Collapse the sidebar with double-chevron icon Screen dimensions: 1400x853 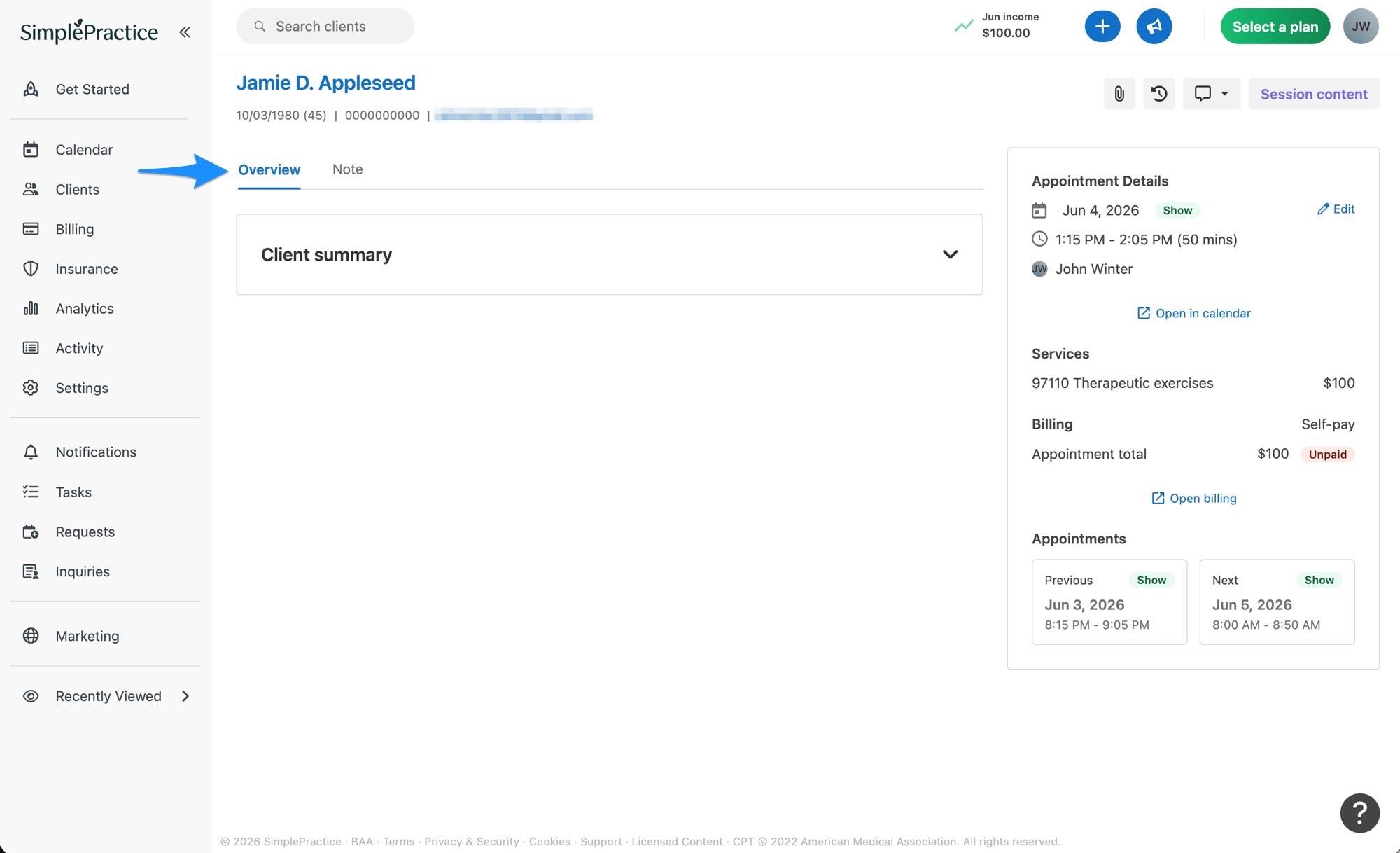(185, 32)
